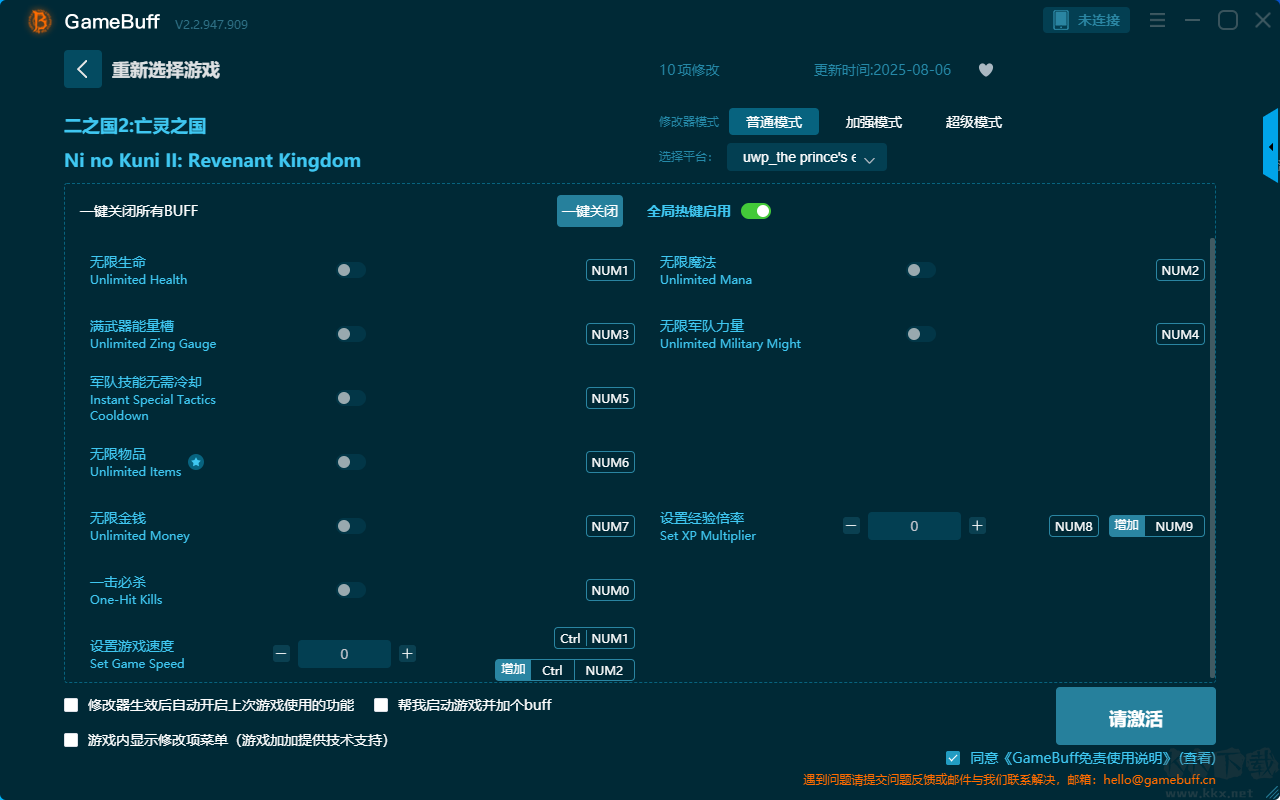Switch to 加强模式 mode tab
This screenshot has height=800, width=1280.
pos(874,122)
